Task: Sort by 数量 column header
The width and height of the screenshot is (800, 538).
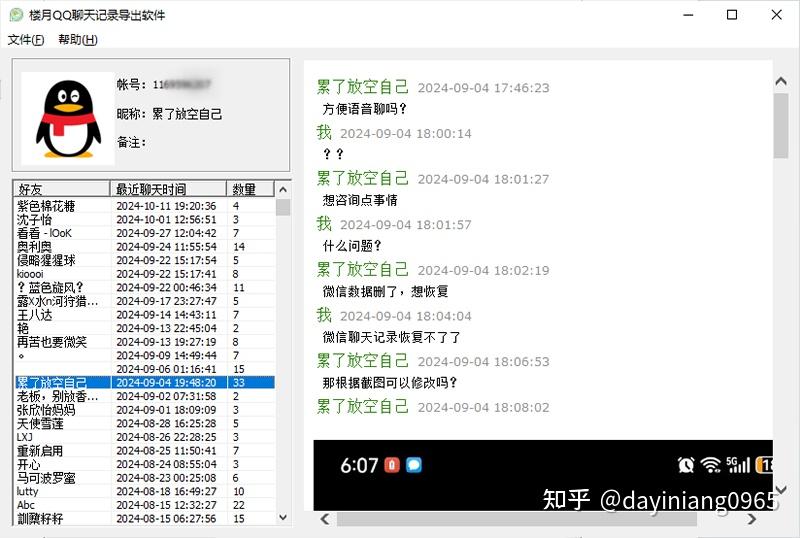Action: tap(250, 189)
